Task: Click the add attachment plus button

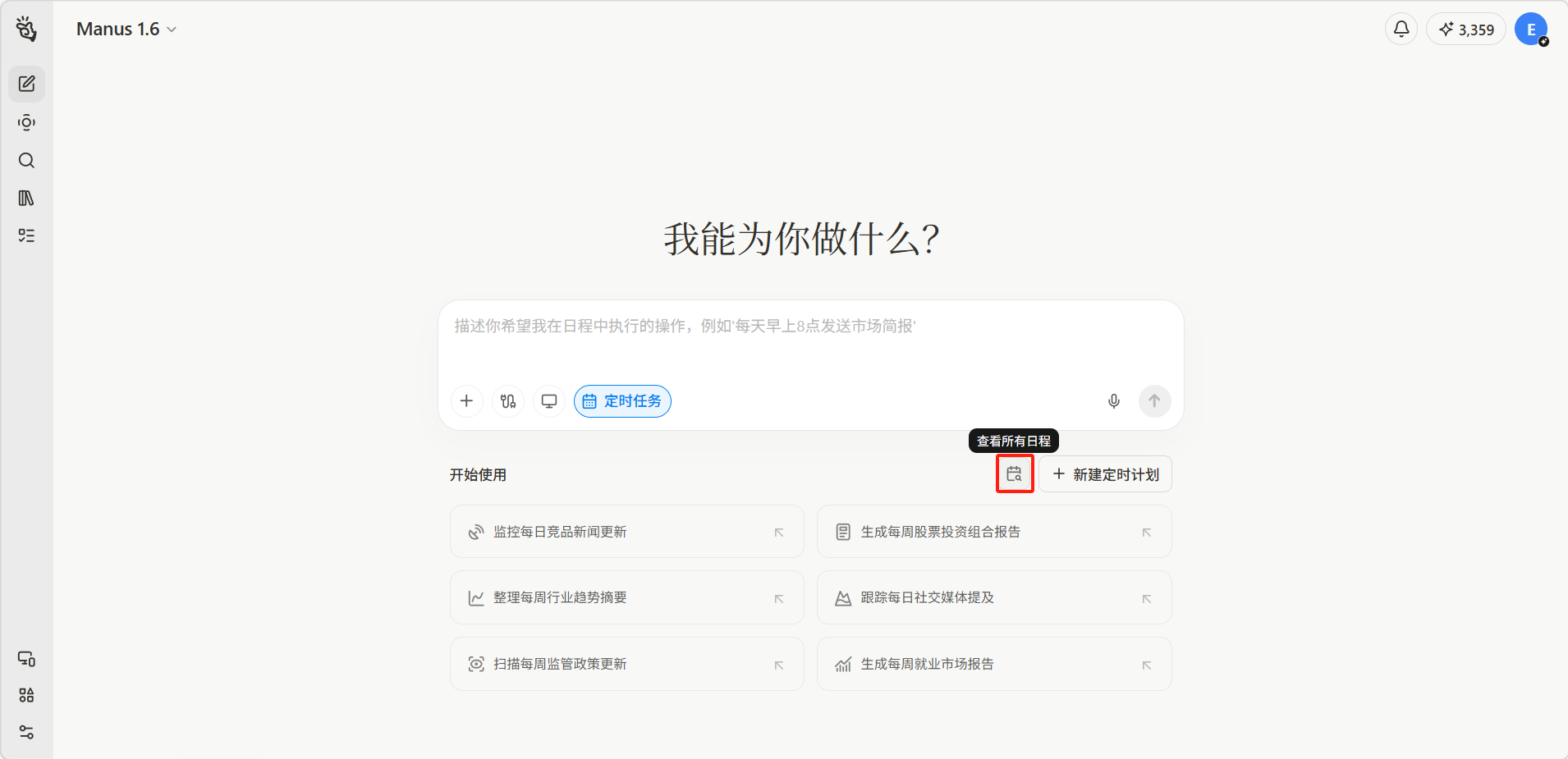Action: [x=466, y=401]
